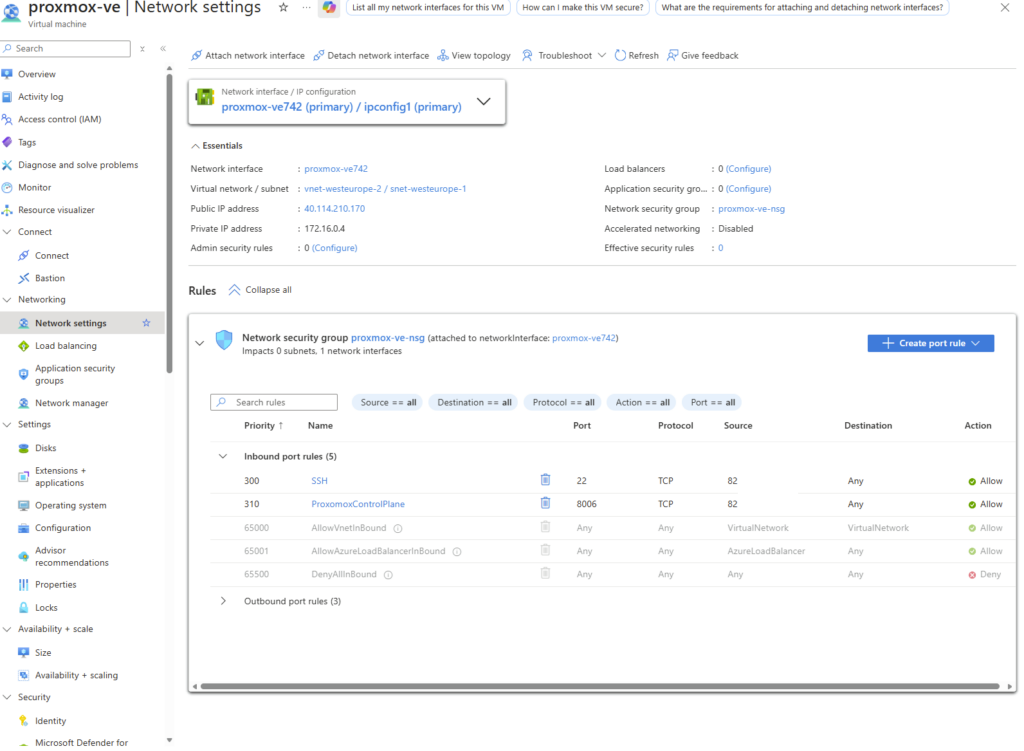Open Load balancing in sidebar
1024x751 pixels.
(x=65, y=345)
